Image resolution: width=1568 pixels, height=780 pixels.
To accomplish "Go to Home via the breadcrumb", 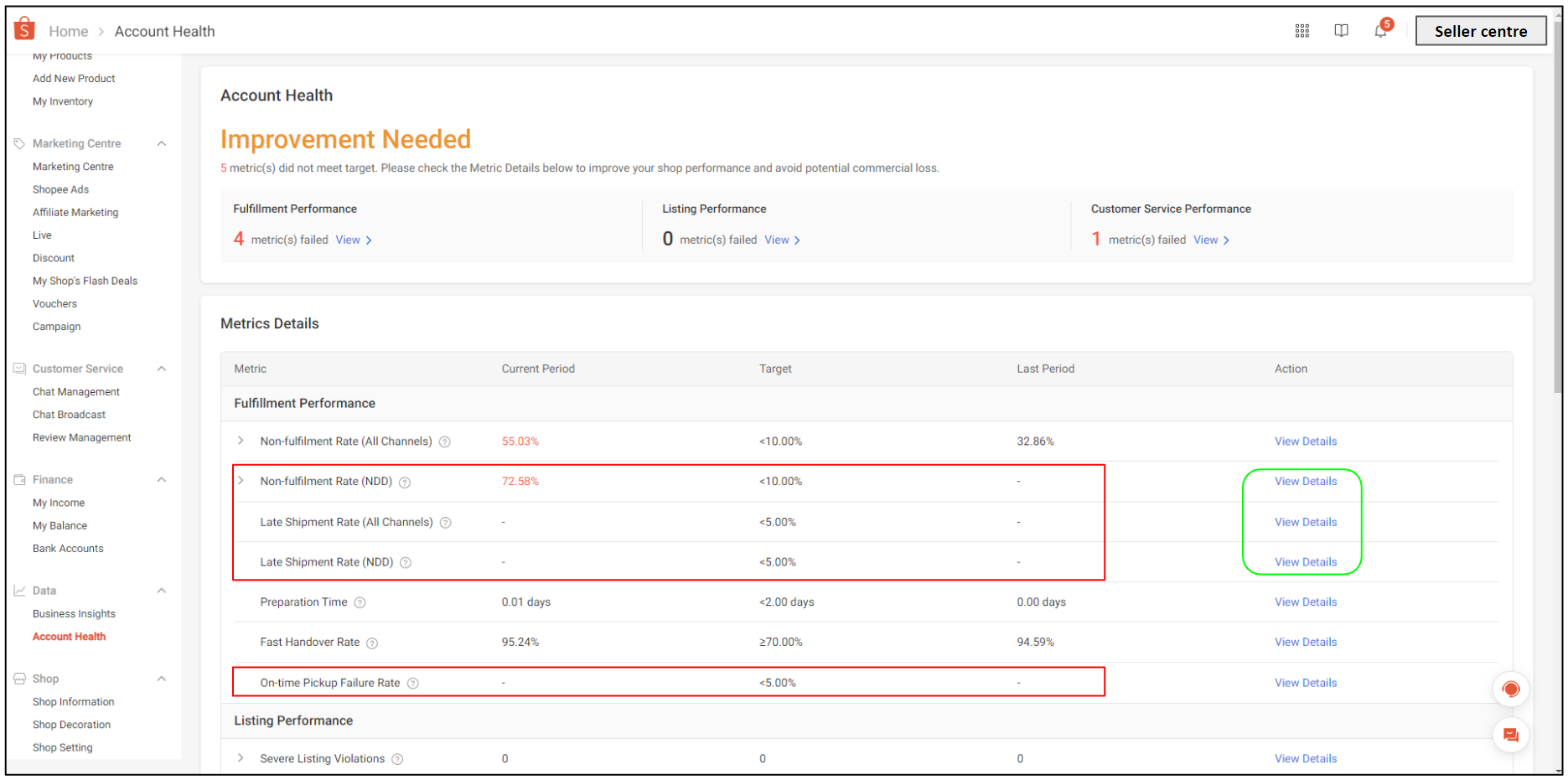I will [68, 30].
